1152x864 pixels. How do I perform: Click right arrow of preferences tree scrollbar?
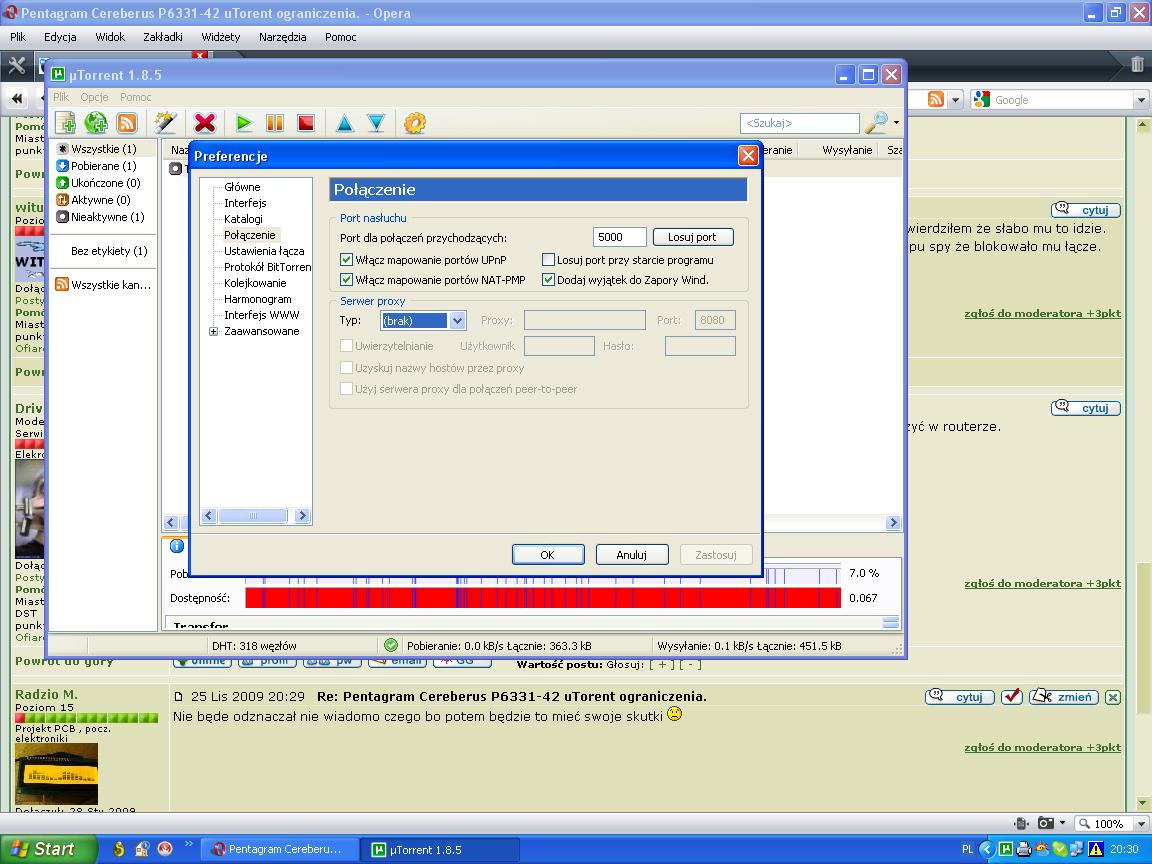(x=302, y=516)
